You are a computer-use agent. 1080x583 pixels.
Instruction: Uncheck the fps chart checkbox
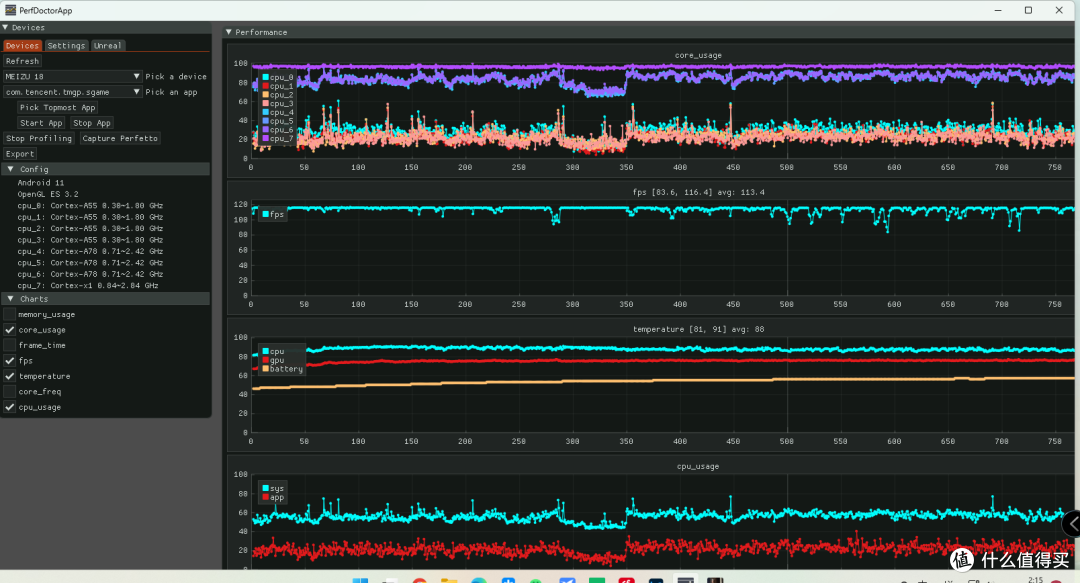tap(10, 360)
